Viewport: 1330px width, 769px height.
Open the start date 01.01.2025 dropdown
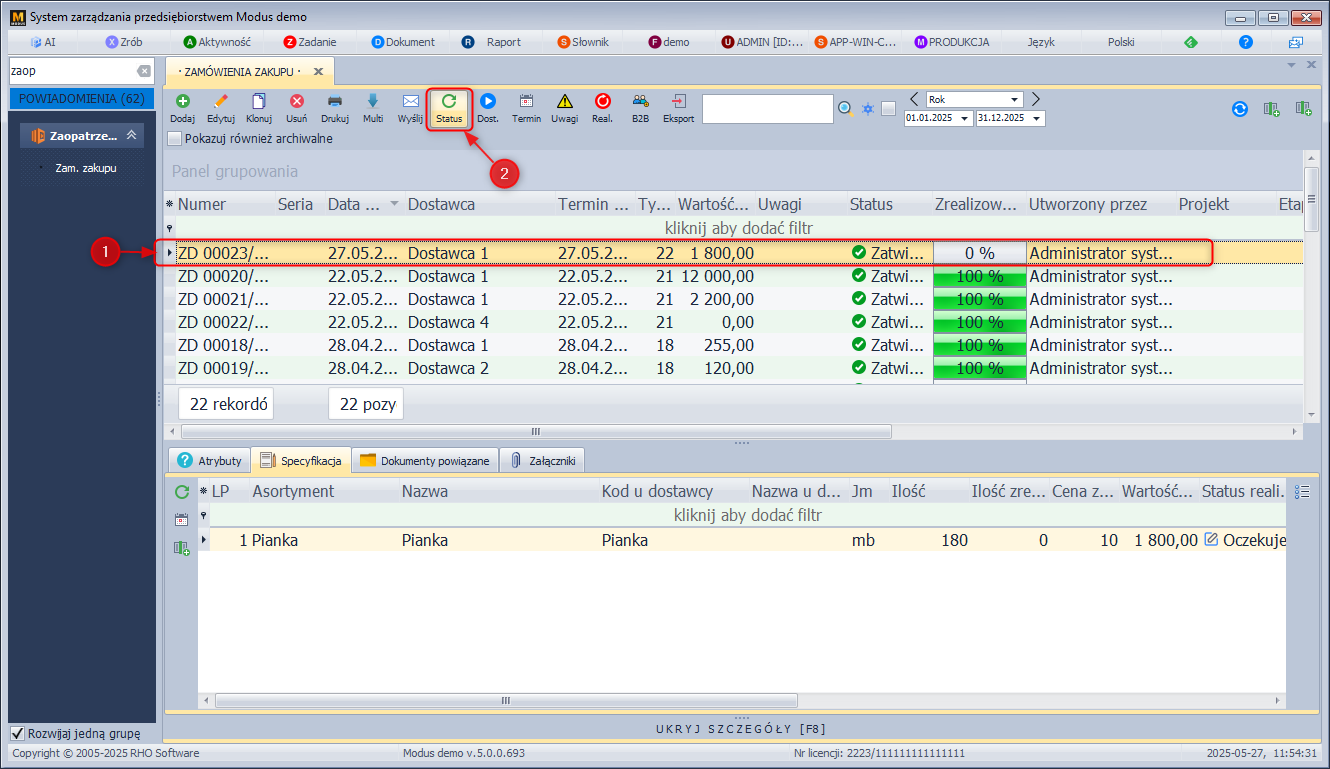pyautogui.click(x=964, y=118)
